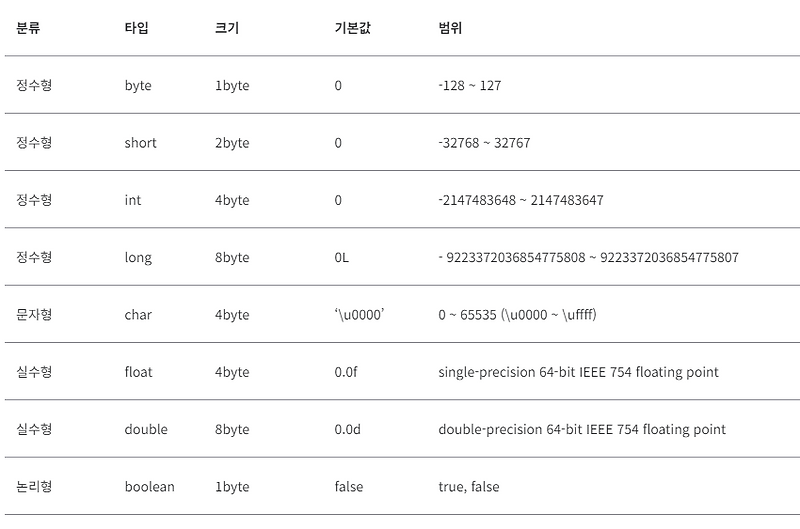This screenshot has height=529, width=800.
Task: Select the long type cell
Action: [138, 258]
